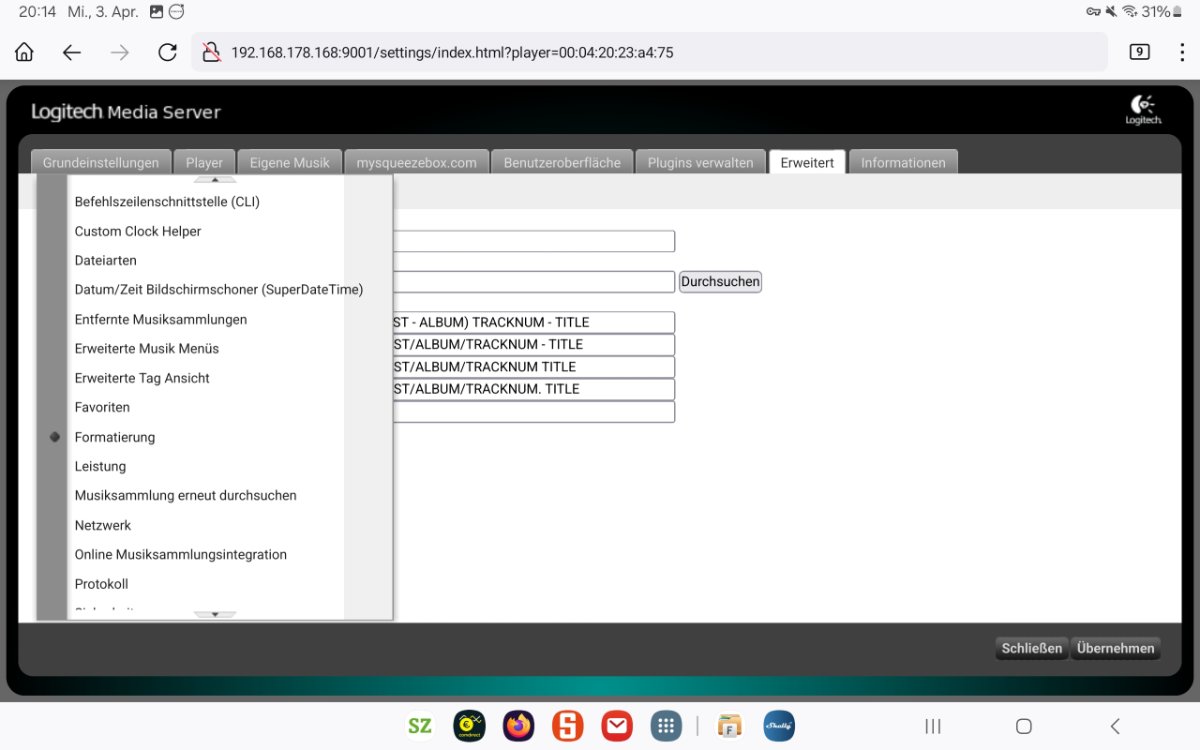Reload the page with the refresh icon
The image size is (1200, 750).
tap(167, 53)
